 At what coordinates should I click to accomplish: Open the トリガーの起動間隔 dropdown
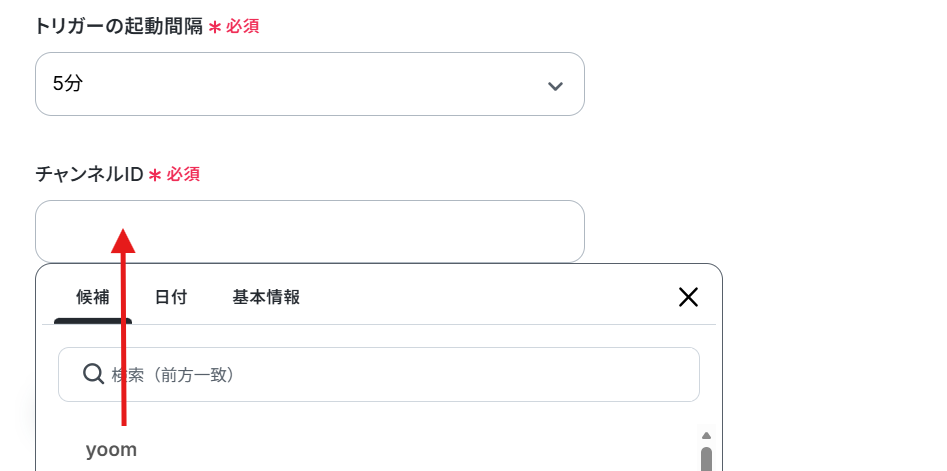[x=310, y=84]
